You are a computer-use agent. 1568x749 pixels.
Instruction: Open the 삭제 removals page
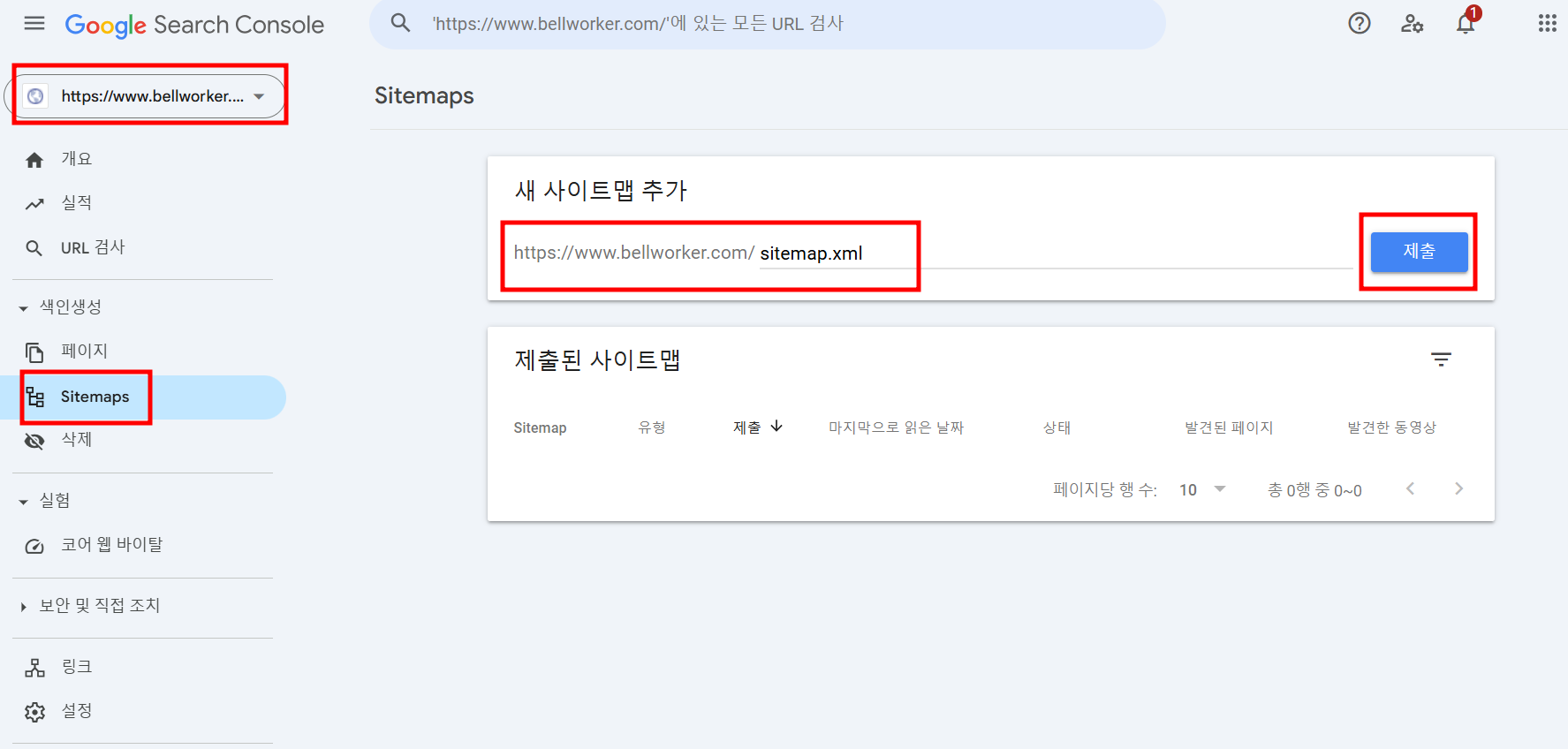click(x=76, y=439)
